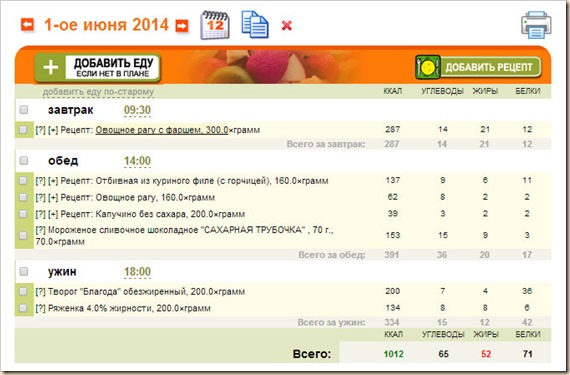Tick the завтрак meal checkbox

tap(24, 109)
